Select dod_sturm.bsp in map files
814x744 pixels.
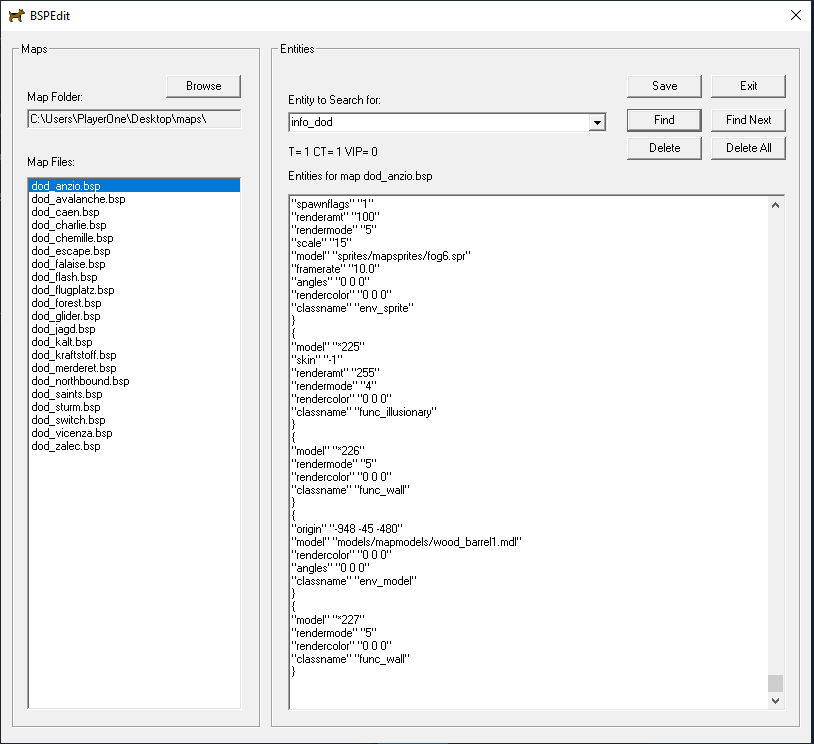click(x=134, y=407)
